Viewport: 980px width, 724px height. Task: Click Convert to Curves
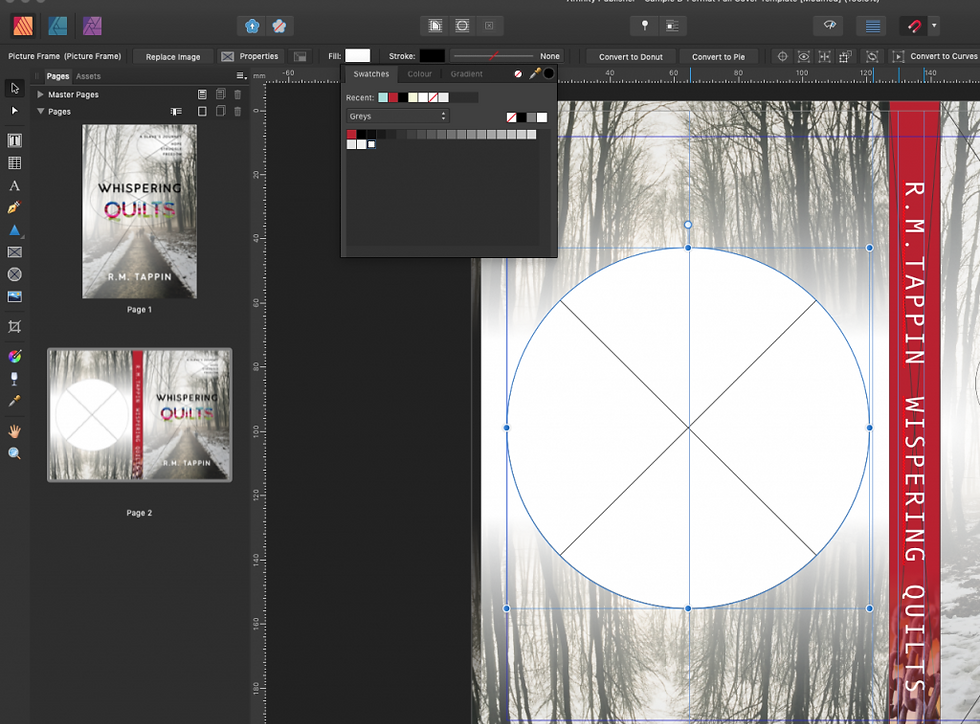point(936,56)
